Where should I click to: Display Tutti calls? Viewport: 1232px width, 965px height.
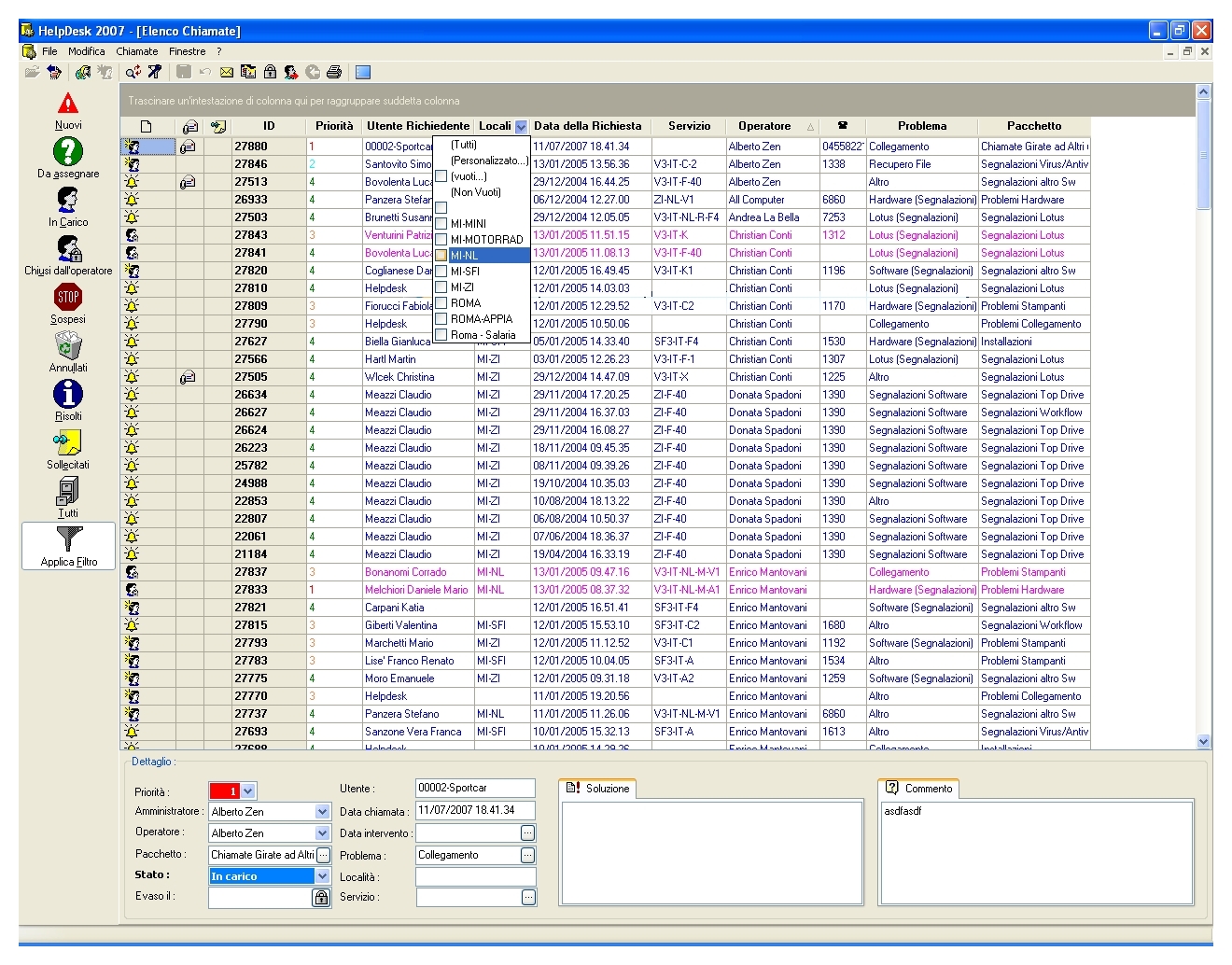pyautogui.click(x=68, y=498)
